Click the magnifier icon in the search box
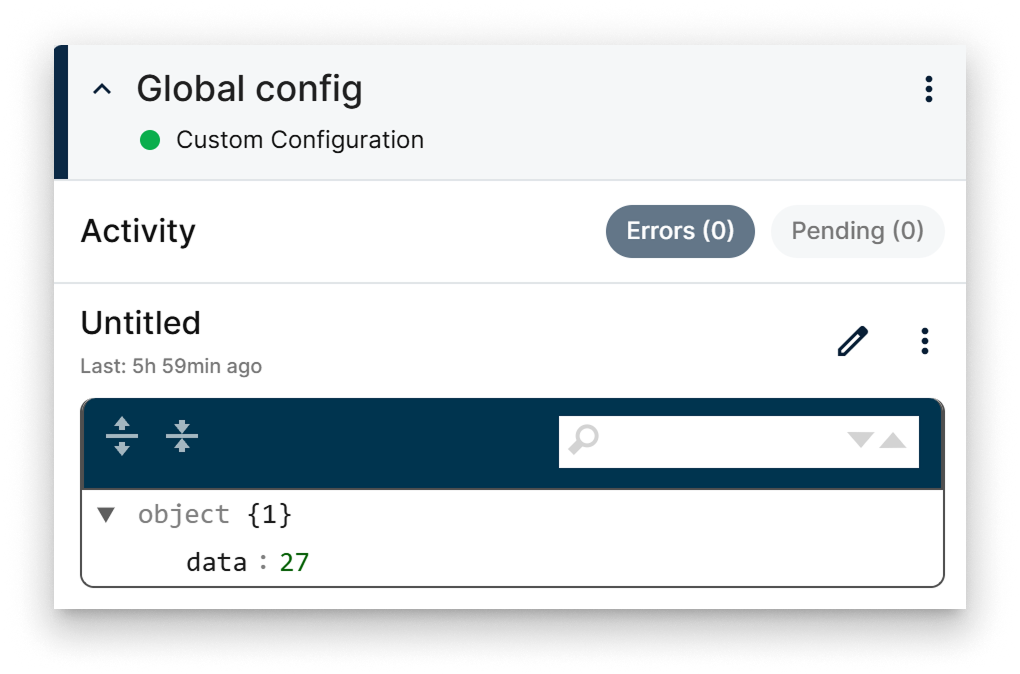 tap(583, 440)
